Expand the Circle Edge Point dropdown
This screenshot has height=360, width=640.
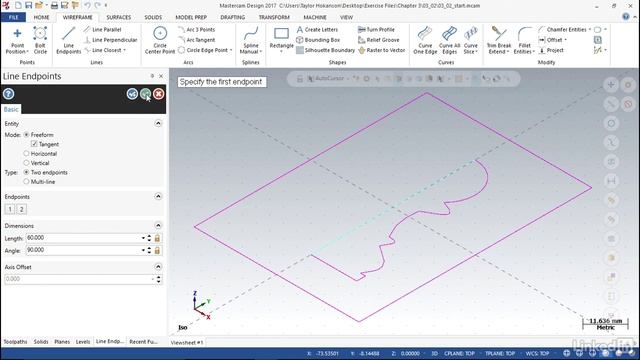click(231, 50)
